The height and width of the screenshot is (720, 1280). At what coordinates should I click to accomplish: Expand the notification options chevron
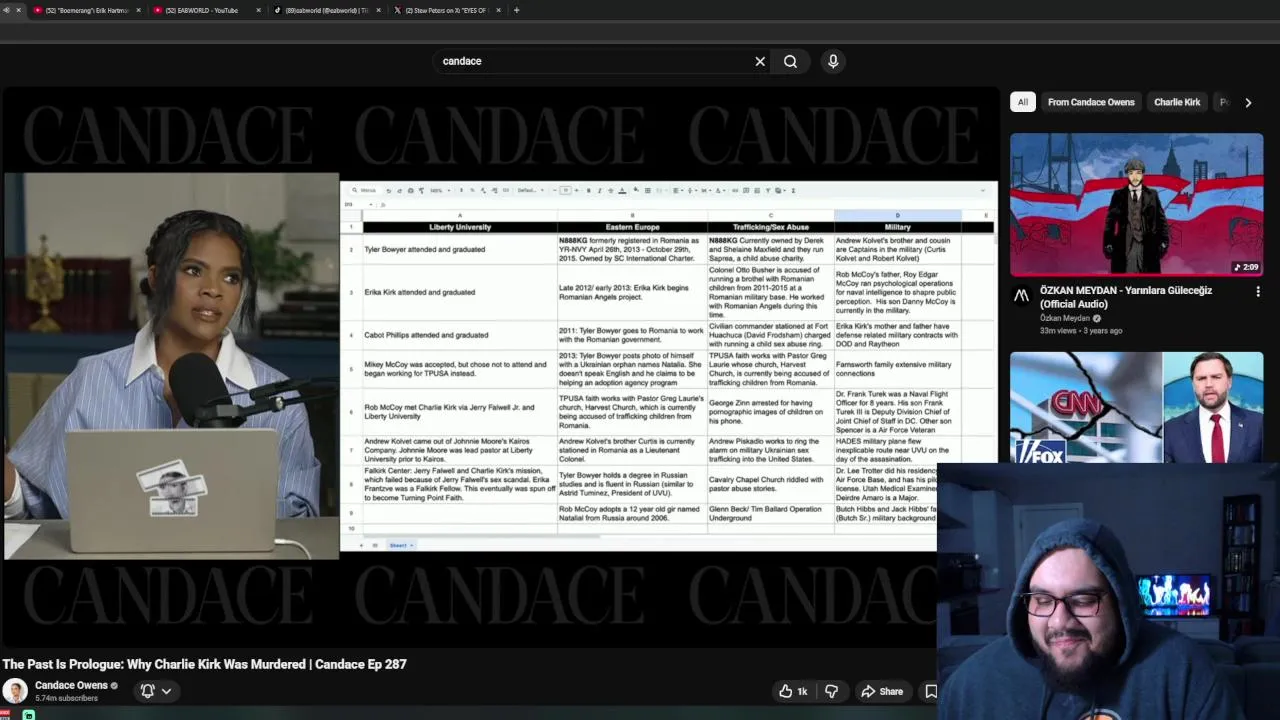[x=166, y=691]
